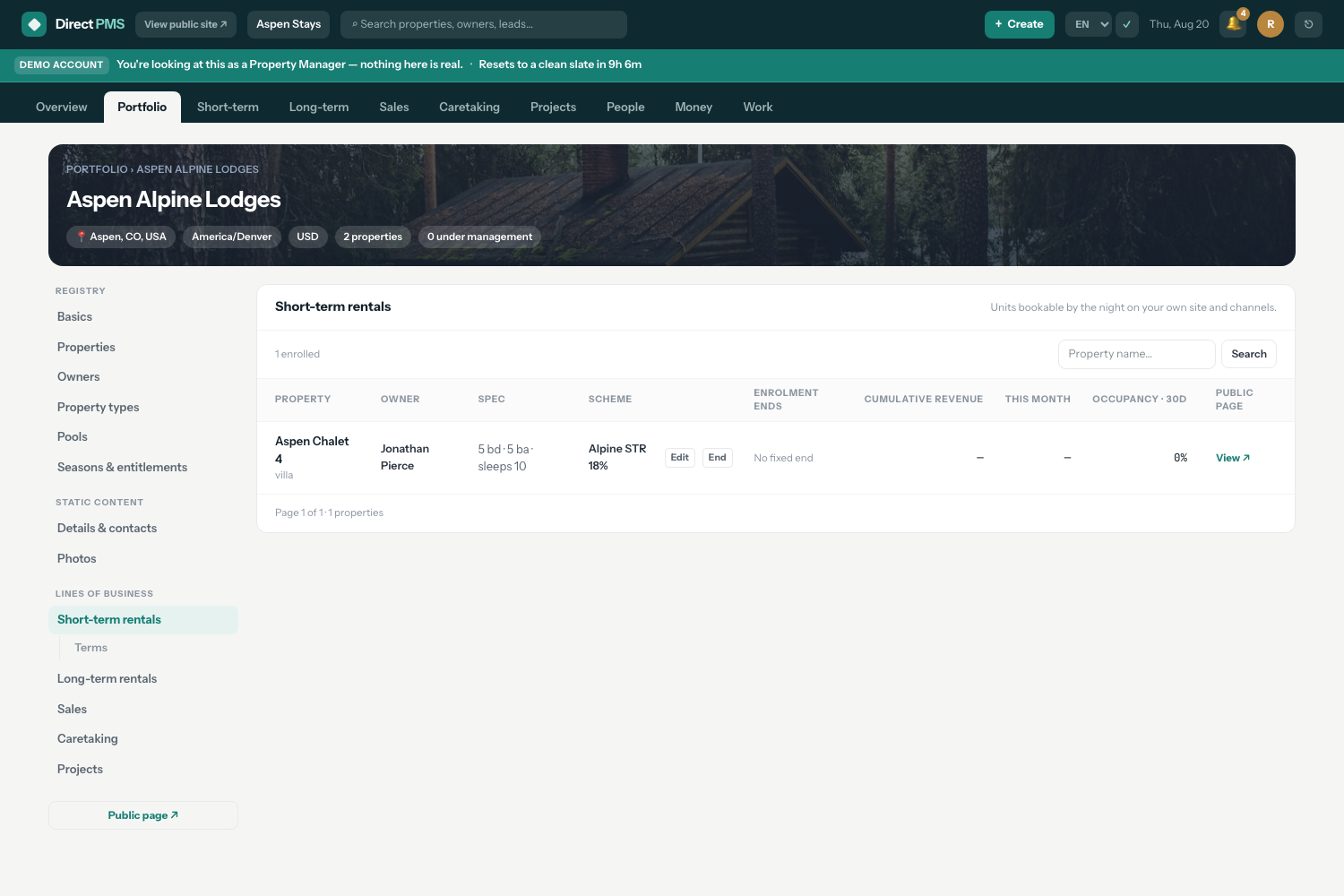Click the Search button in rentals table
This screenshot has width=1344, height=896.
pos(1249,354)
